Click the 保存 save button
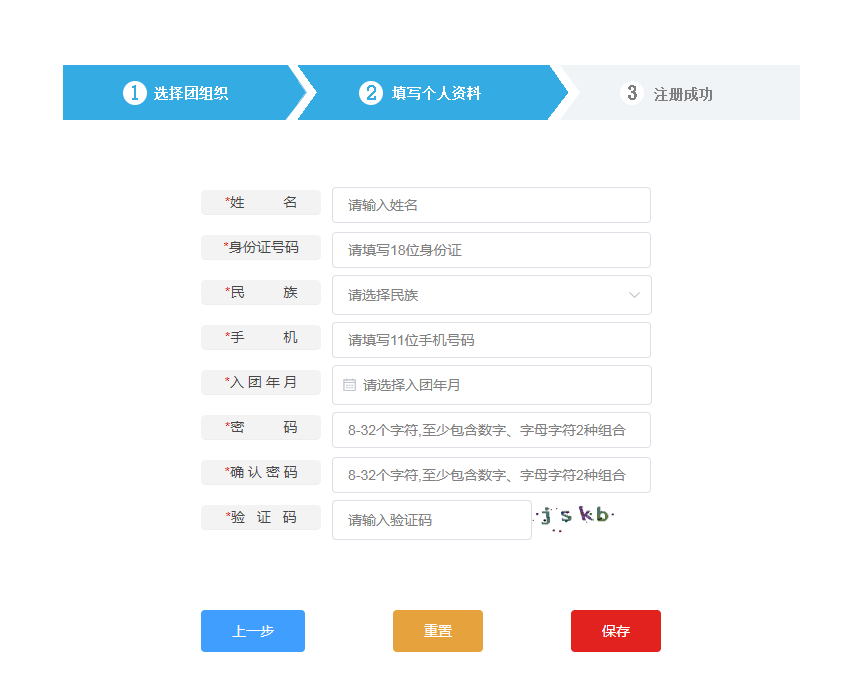 click(x=615, y=631)
